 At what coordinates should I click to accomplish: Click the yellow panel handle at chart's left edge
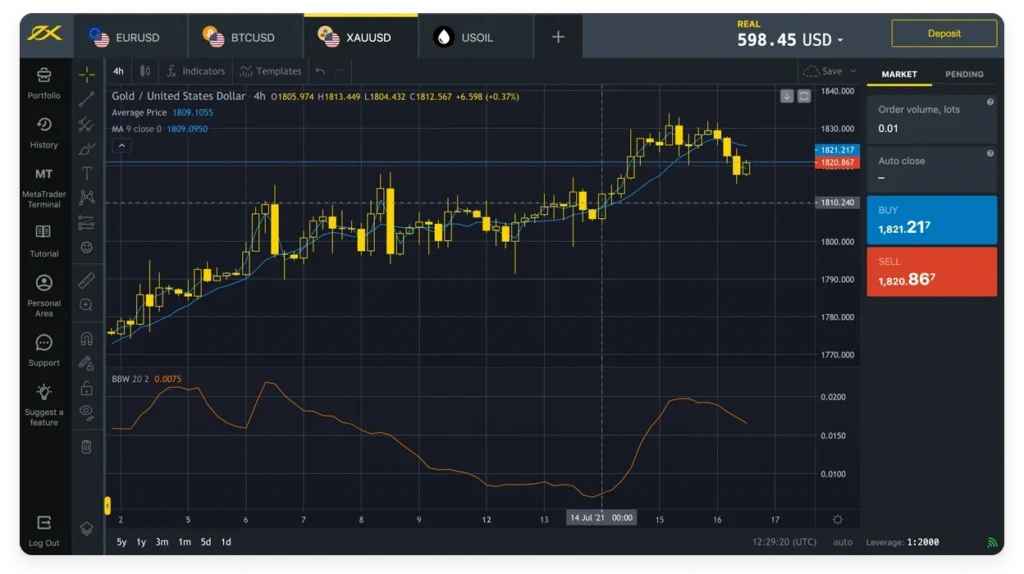click(108, 505)
